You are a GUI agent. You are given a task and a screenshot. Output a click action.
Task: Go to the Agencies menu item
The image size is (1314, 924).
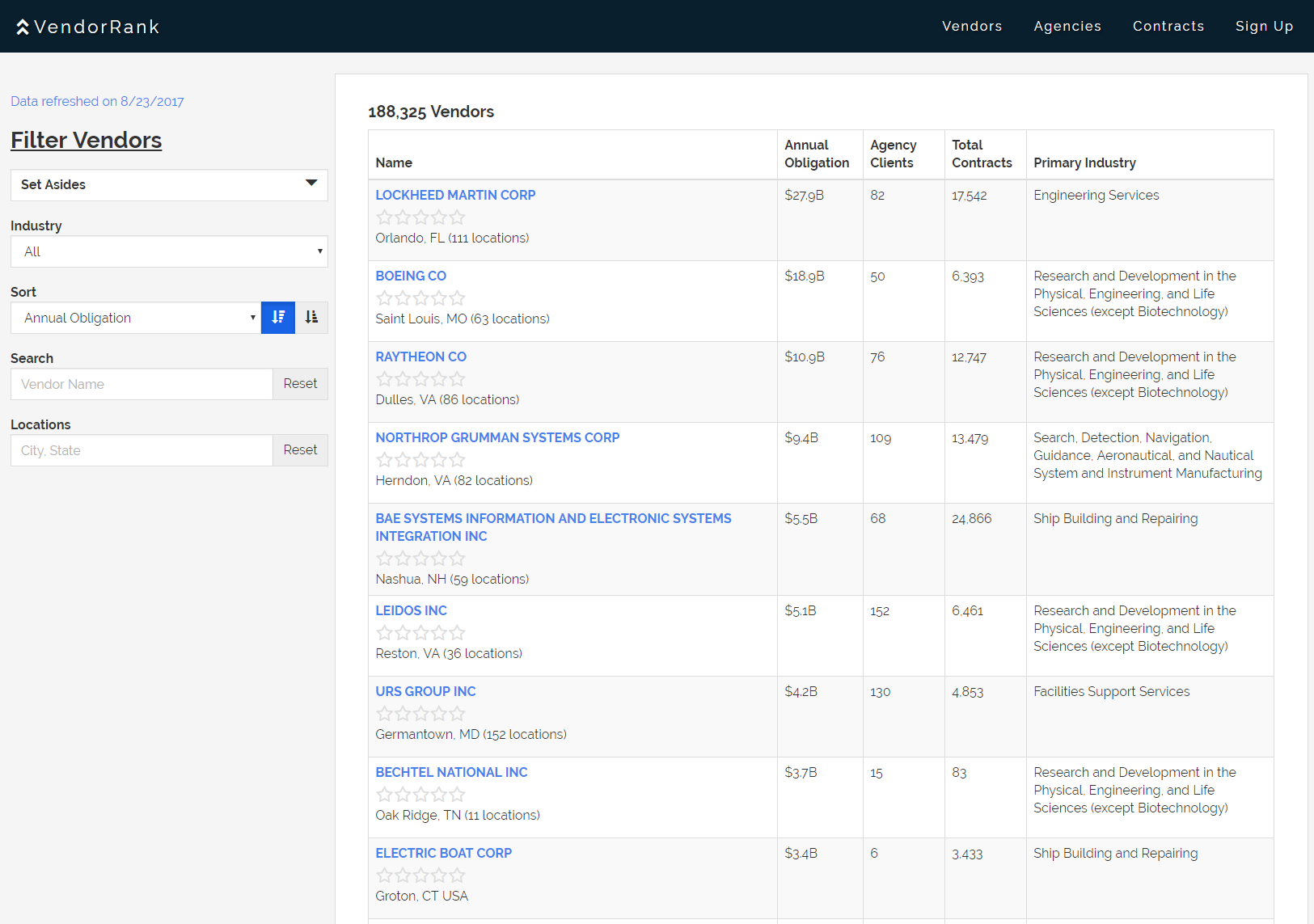[1067, 27]
